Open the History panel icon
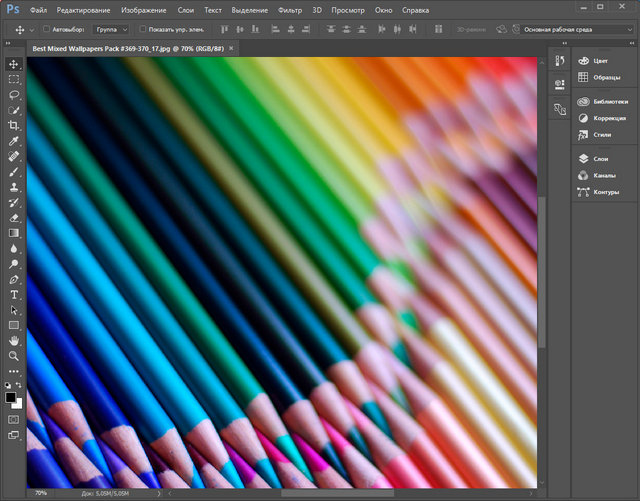Screen dimensions: 640x501 pos(558,62)
